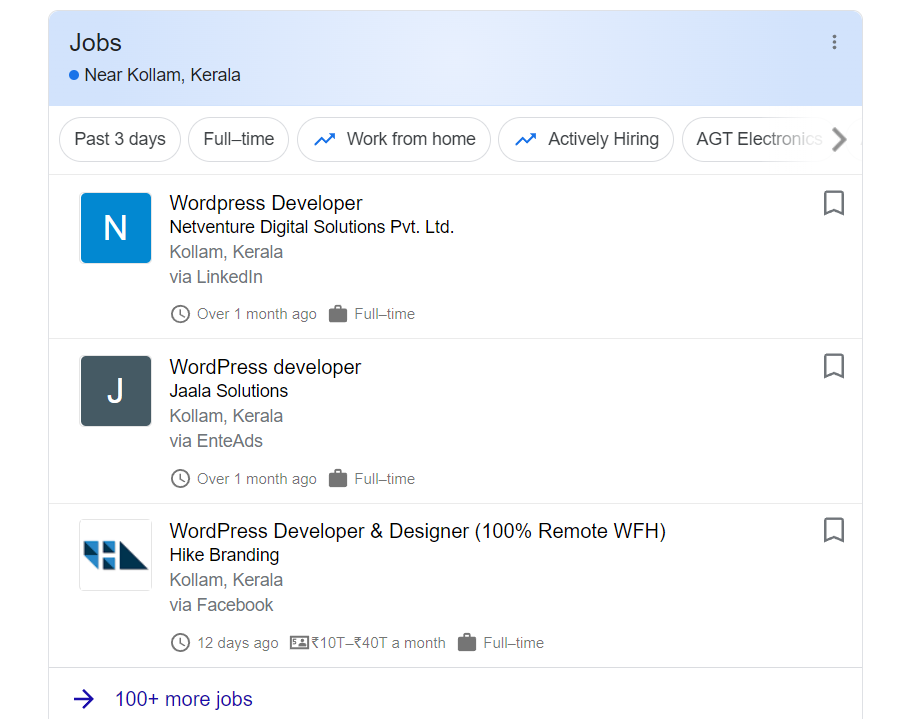Click the Netventure 'N' company logo
906x719 pixels.
pos(116,228)
